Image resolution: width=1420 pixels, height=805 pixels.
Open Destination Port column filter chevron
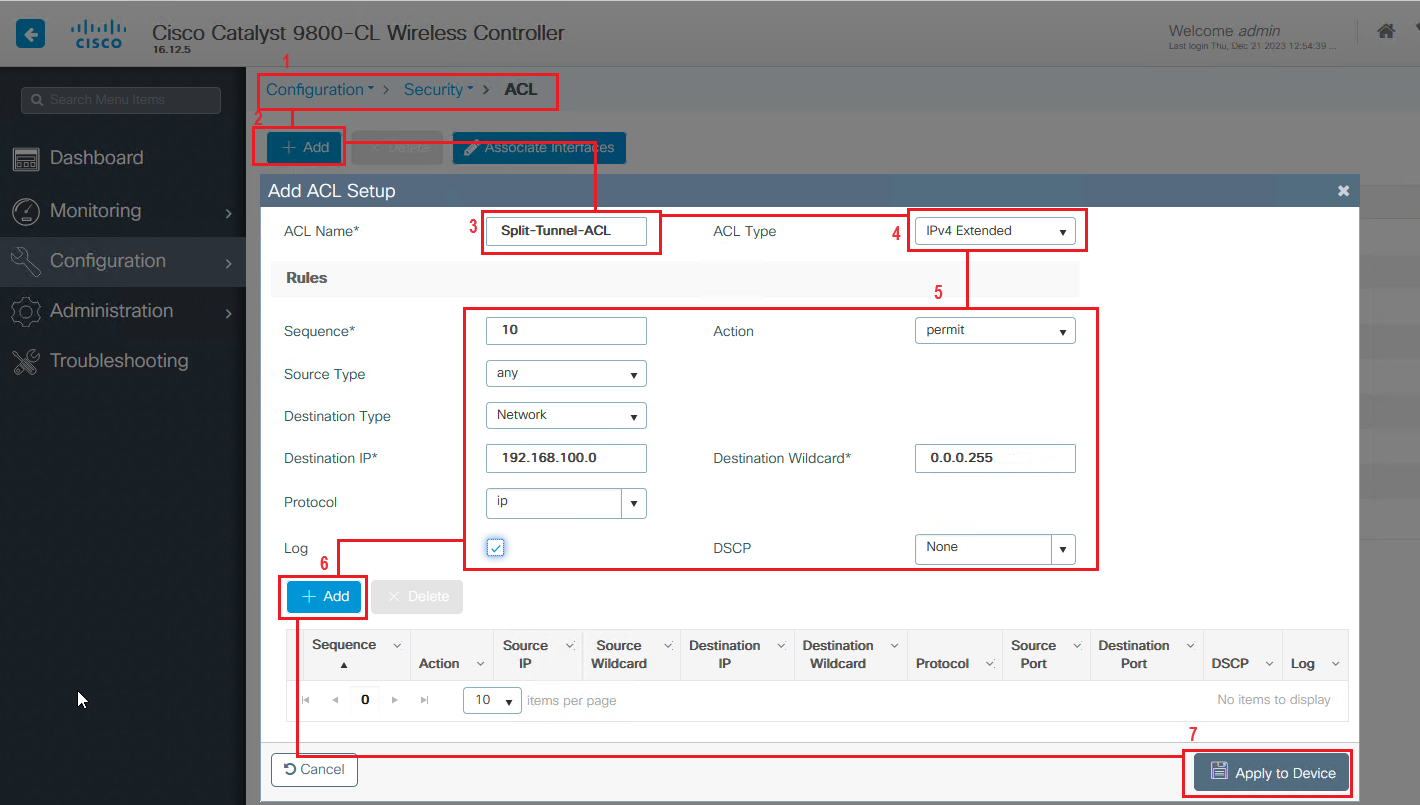[1190, 646]
